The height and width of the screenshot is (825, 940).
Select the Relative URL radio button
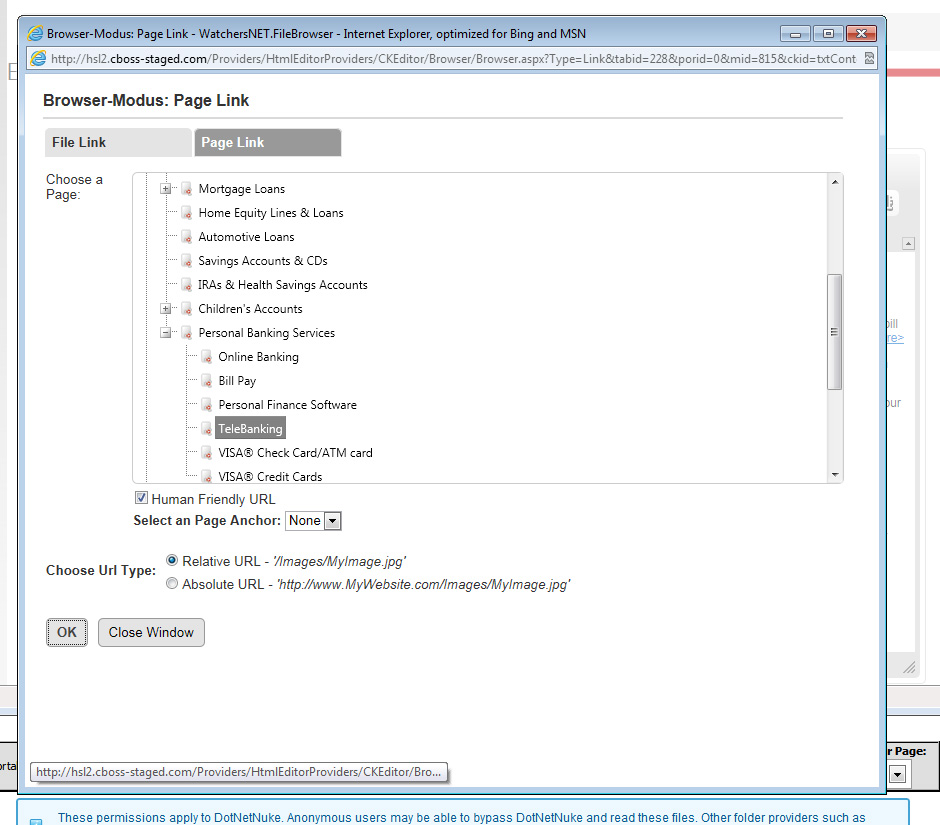click(x=172, y=561)
